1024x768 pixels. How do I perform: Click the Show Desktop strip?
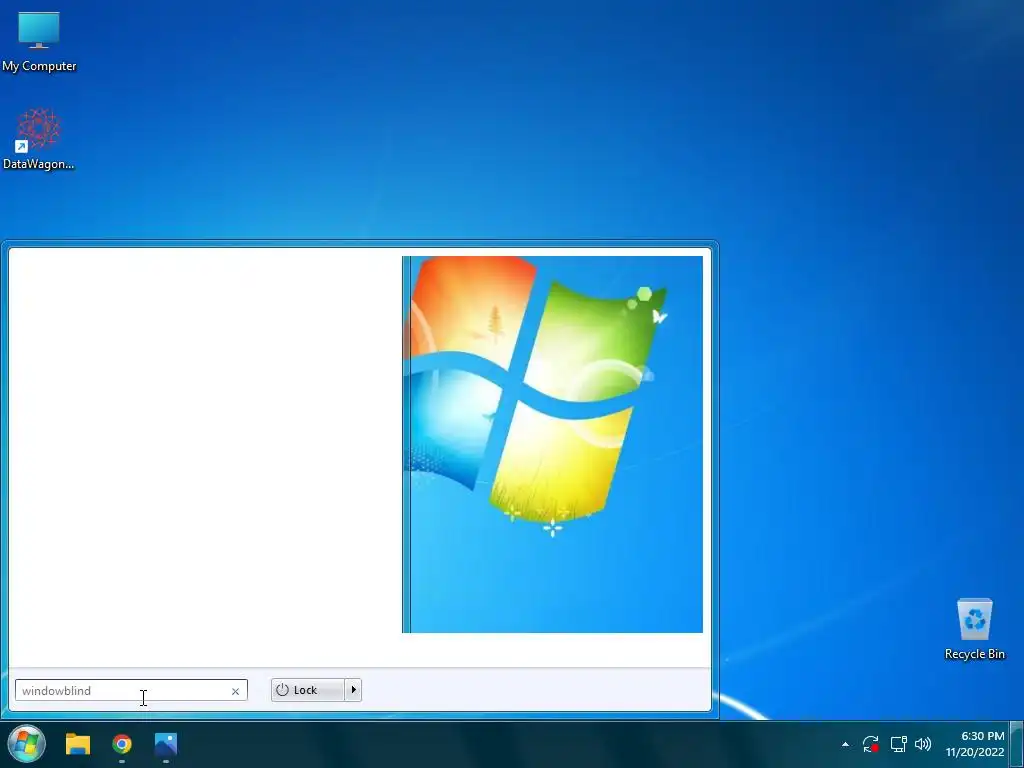click(x=1017, y=744)
